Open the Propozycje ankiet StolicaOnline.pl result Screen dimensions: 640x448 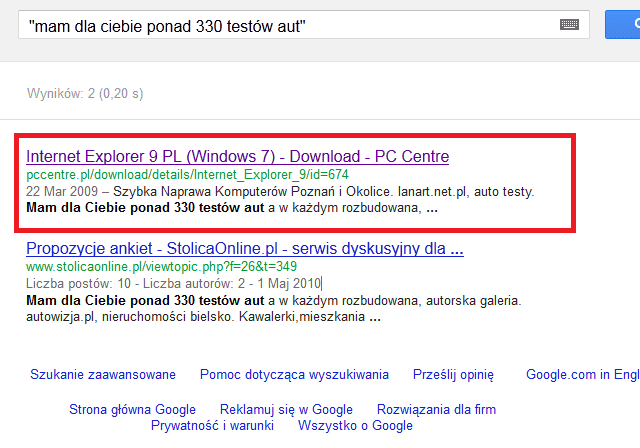coord(244,249)
